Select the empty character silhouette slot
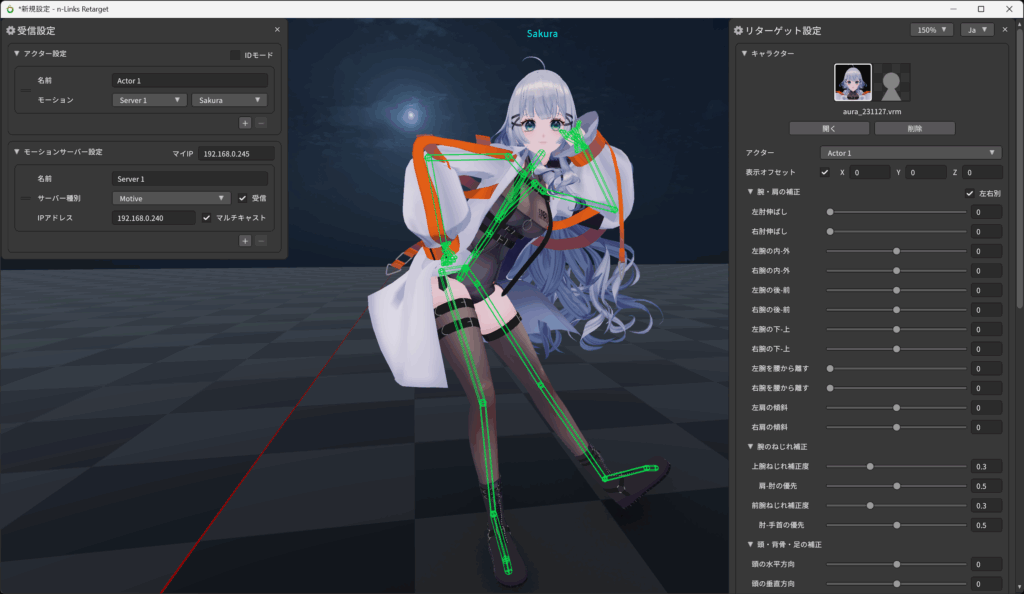Viewport: 1024px width, 594px height. 891,83
